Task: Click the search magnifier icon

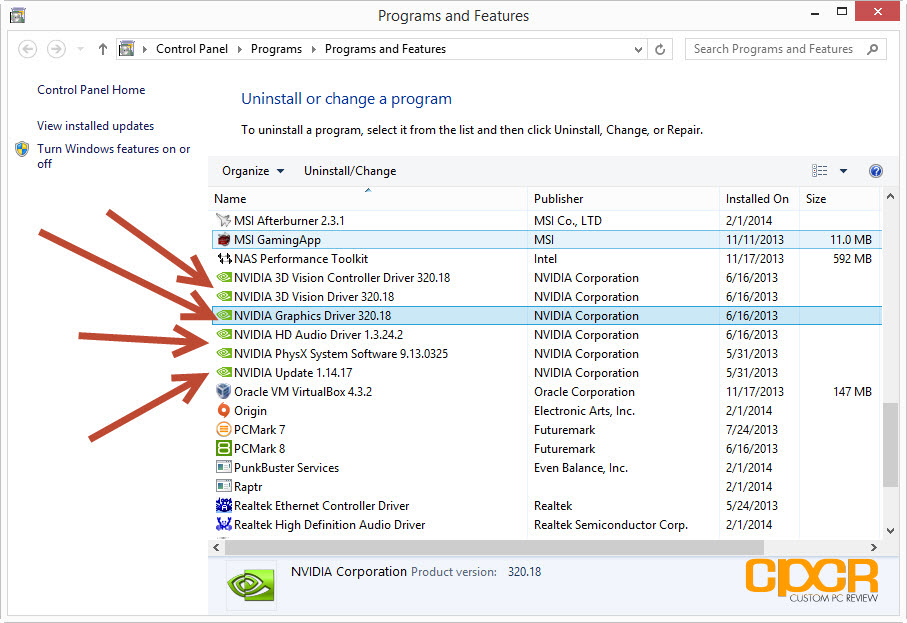Action: point(873,49)
